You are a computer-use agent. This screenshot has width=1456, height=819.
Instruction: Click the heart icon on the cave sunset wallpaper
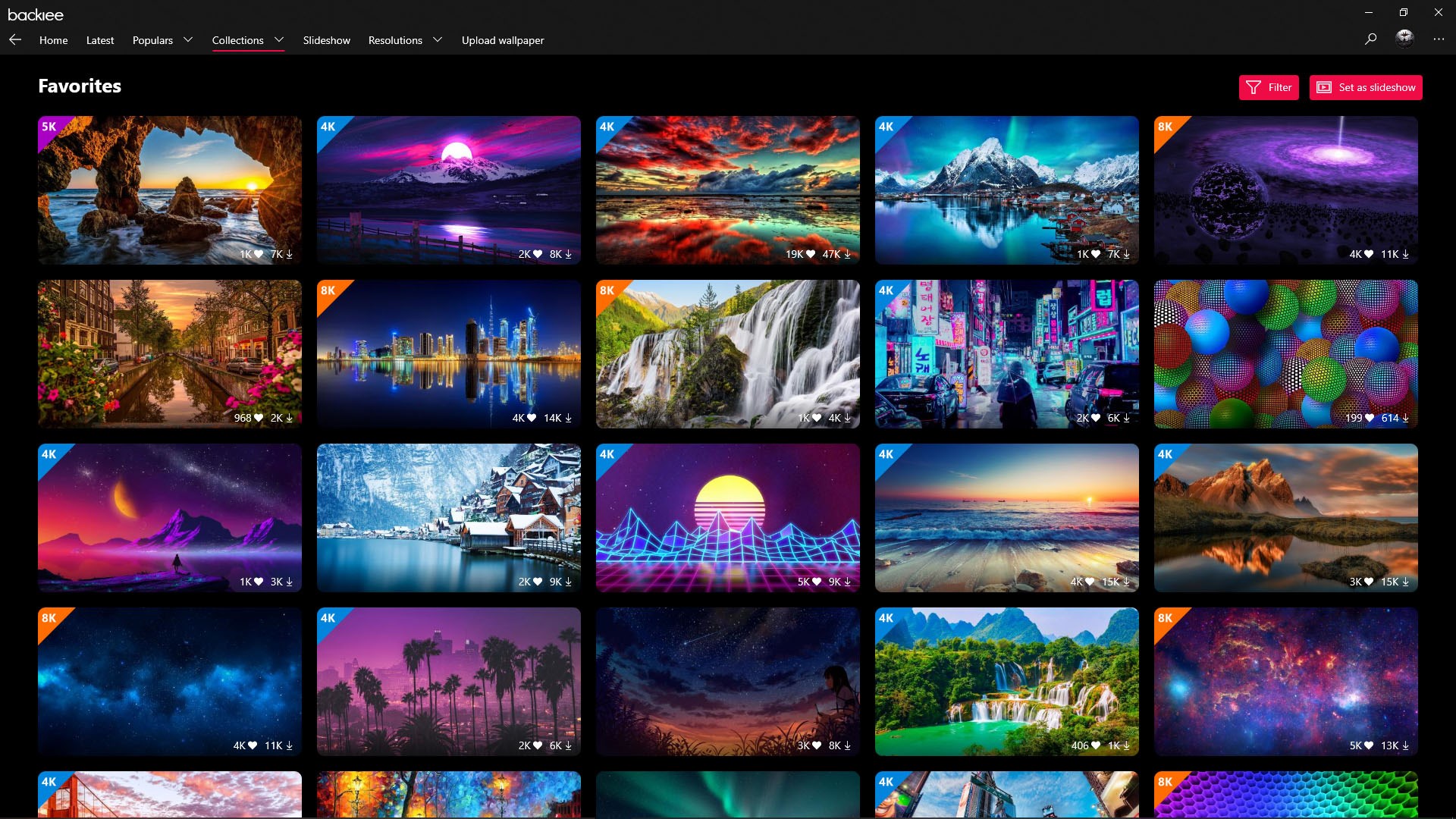pyautogui.click(x=259, y=255)
